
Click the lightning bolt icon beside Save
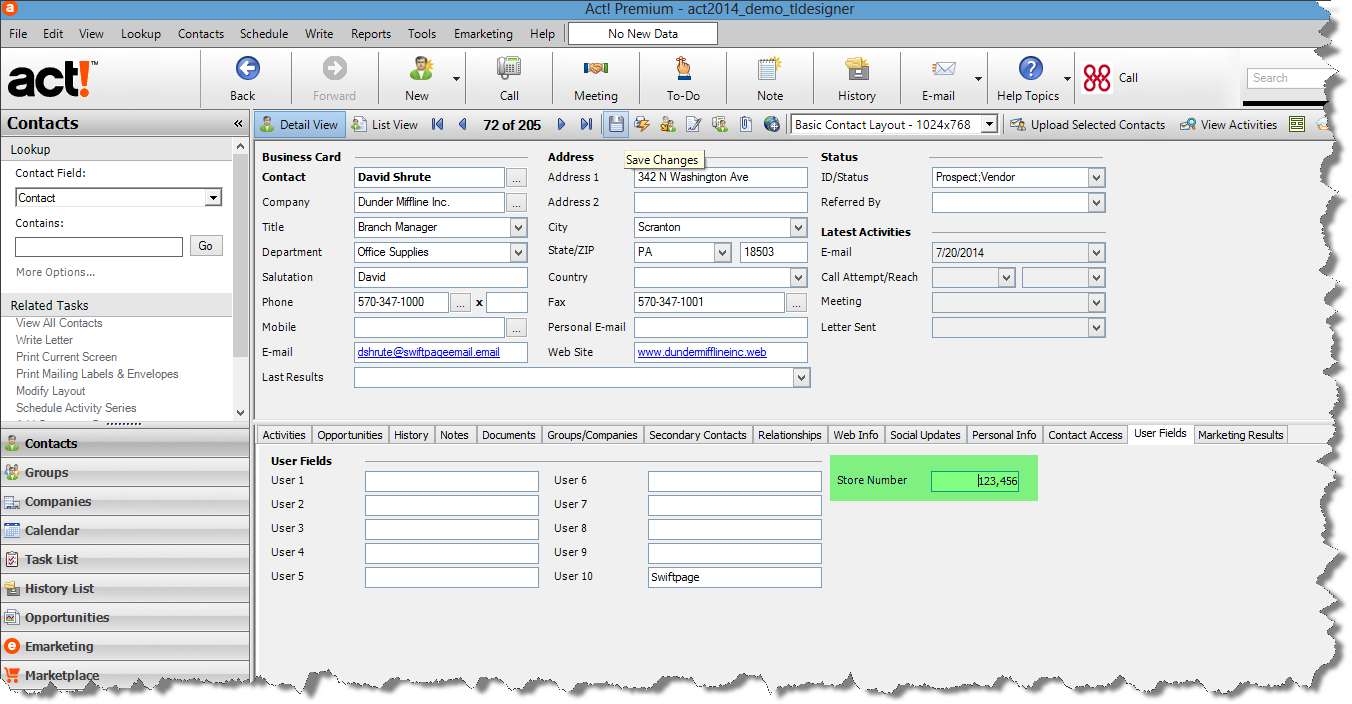[x=642, y=125]
